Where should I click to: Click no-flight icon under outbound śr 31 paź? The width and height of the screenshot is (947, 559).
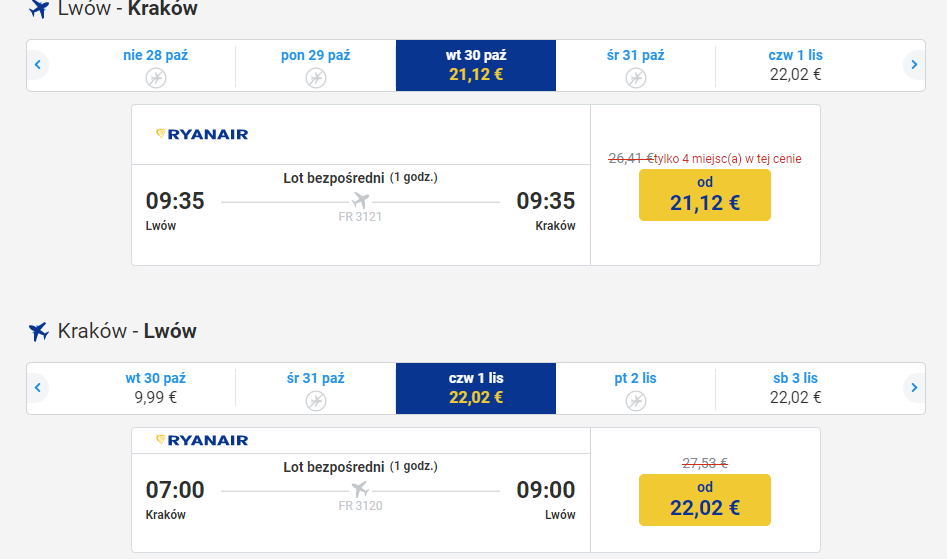[635, 78]
